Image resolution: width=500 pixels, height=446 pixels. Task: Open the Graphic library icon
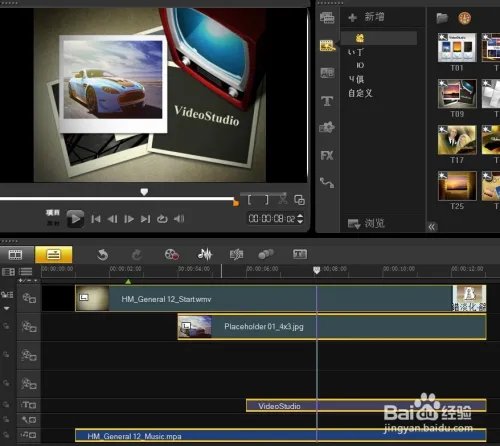pyautogui.click(x=327, y=127)
